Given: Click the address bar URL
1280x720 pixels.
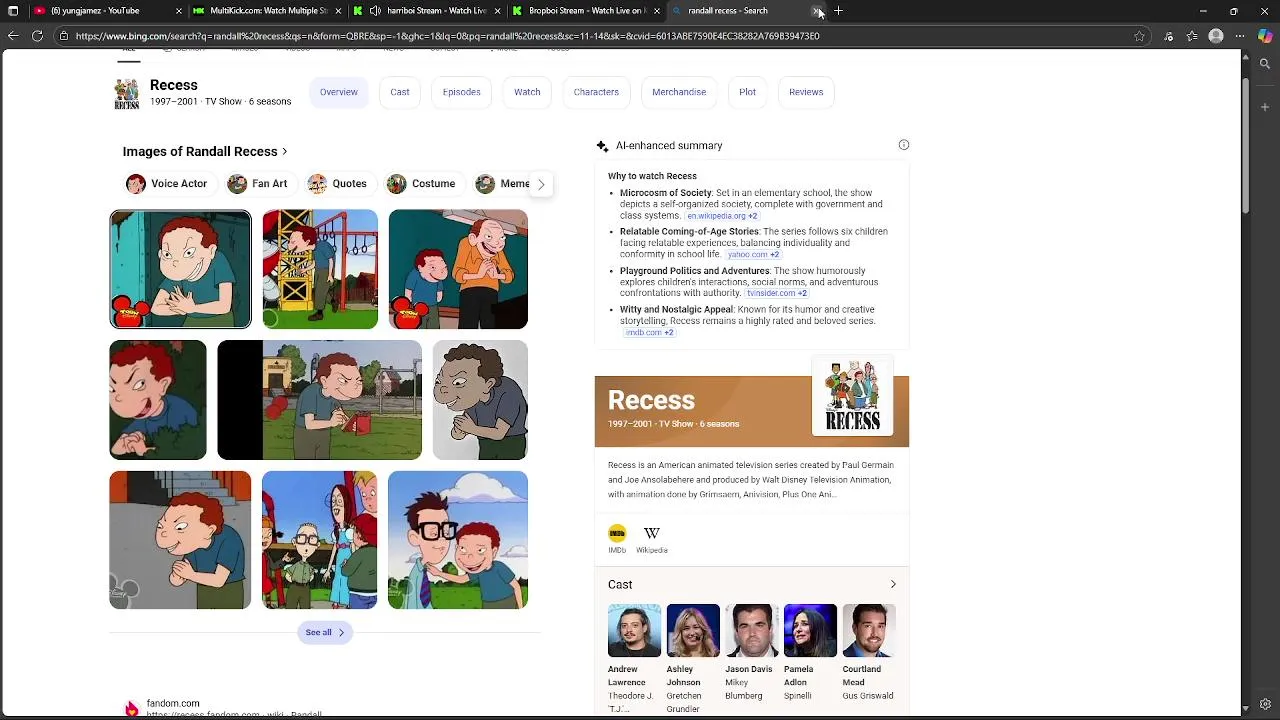Looking at the screenshot, I should click(447, 36).
